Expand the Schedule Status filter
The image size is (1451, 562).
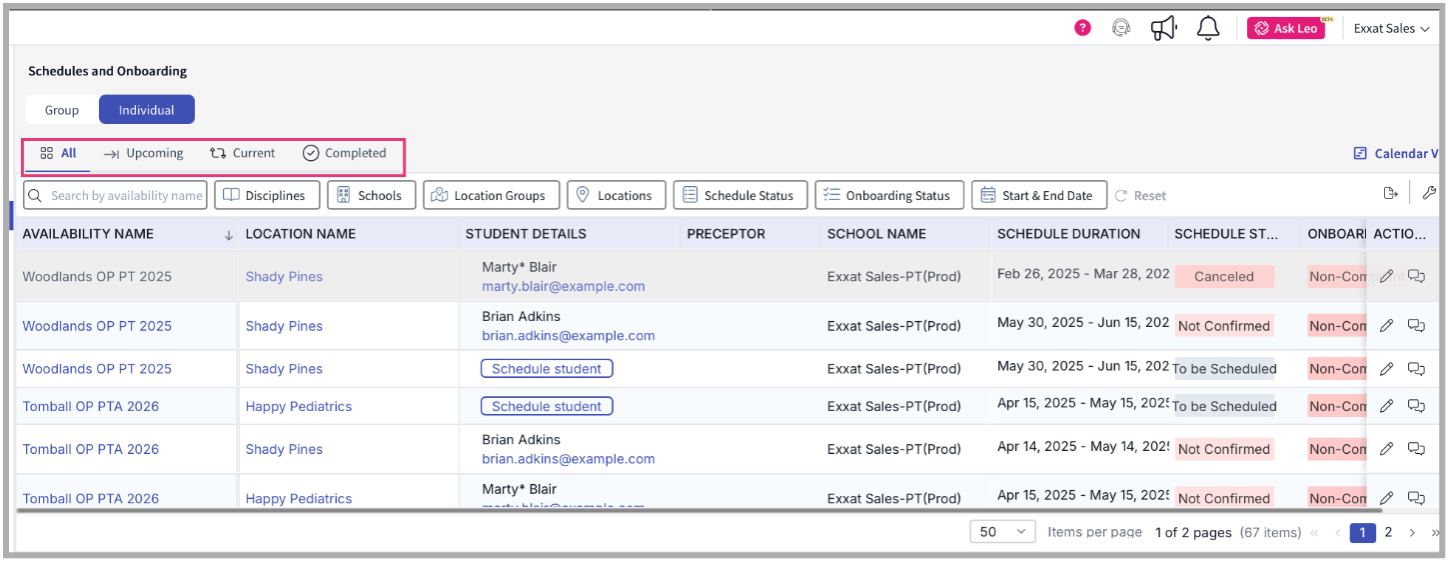(739, 196)
